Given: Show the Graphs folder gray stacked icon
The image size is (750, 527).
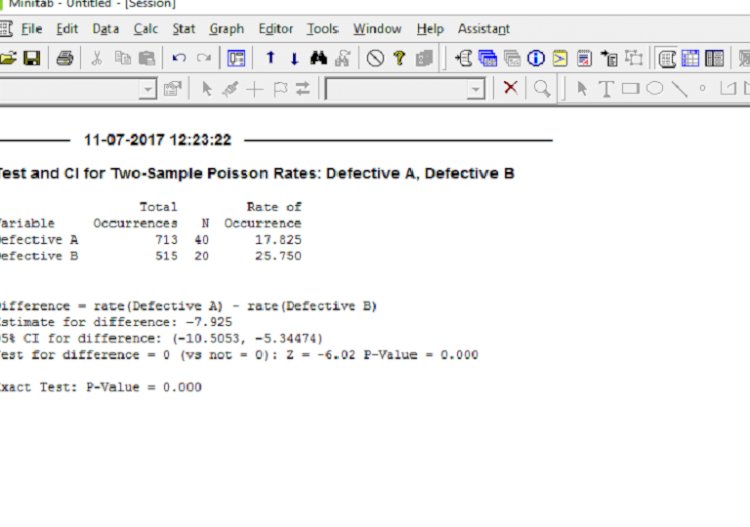Looking at the screenshot, I should (512, 58).
